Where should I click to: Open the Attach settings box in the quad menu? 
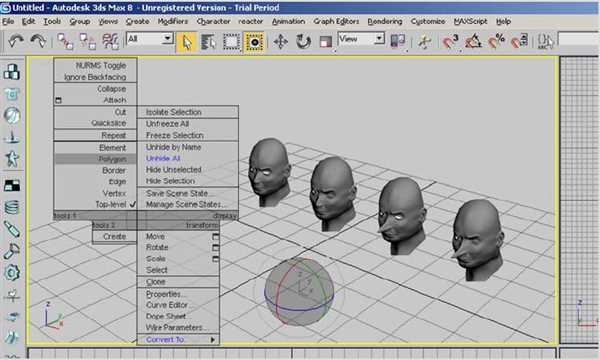point(59,100)
